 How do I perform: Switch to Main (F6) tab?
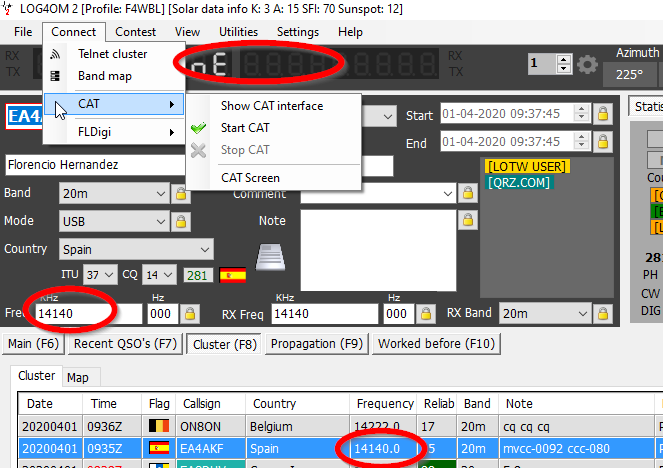point(33,344)
